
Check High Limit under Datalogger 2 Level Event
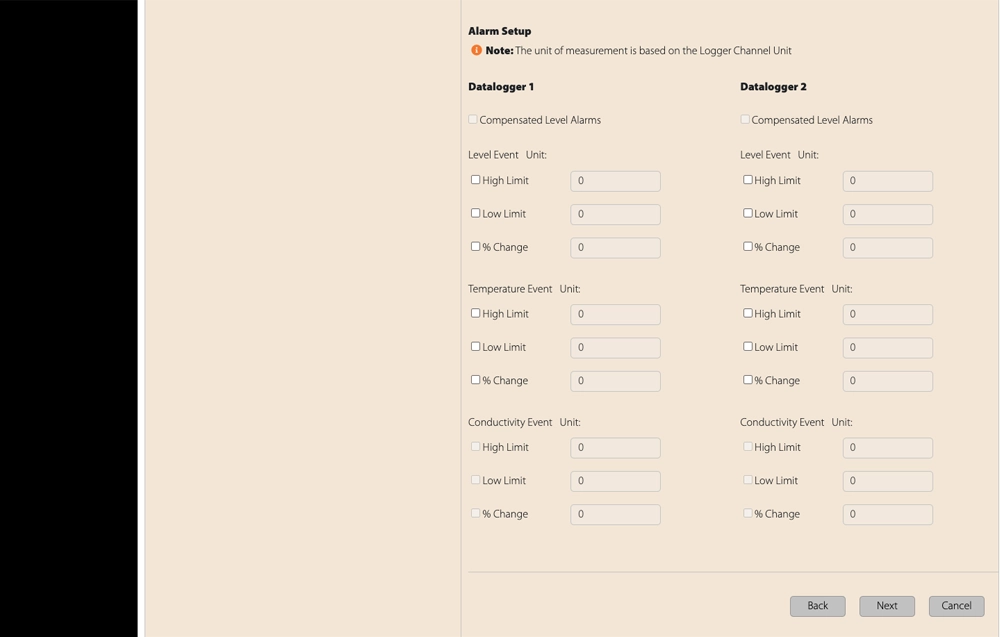click(747, 178)
